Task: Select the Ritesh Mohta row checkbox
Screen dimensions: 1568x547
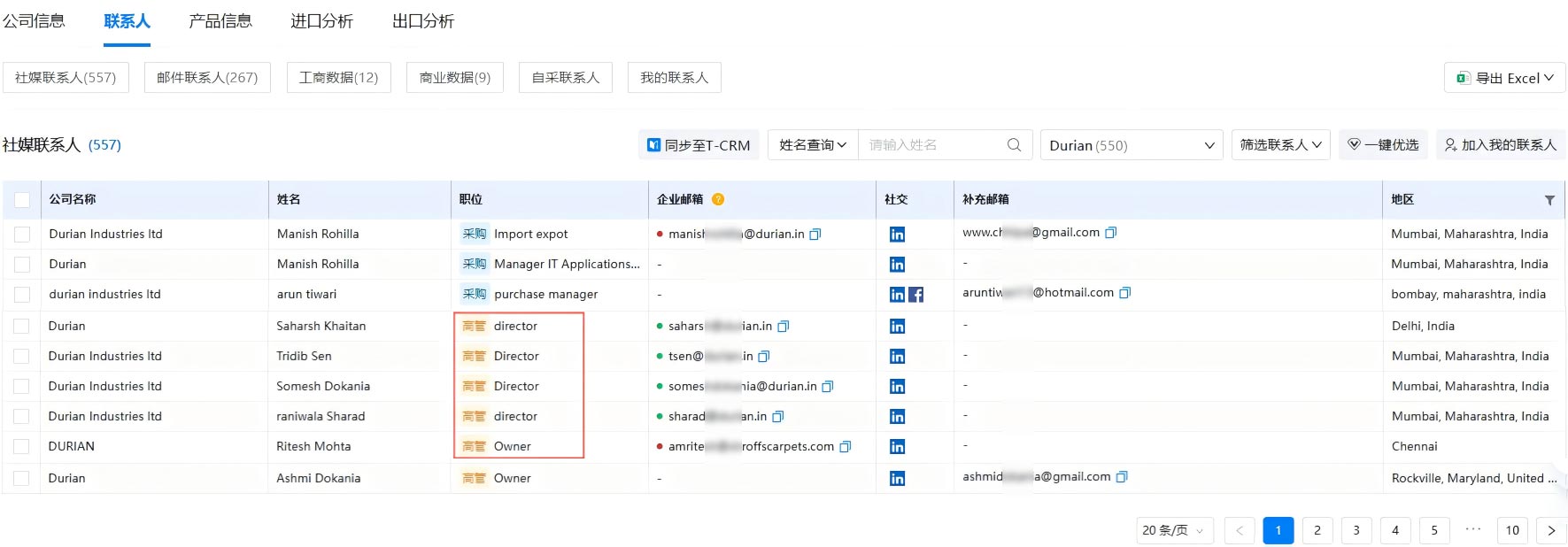Action: pos(22,447)
